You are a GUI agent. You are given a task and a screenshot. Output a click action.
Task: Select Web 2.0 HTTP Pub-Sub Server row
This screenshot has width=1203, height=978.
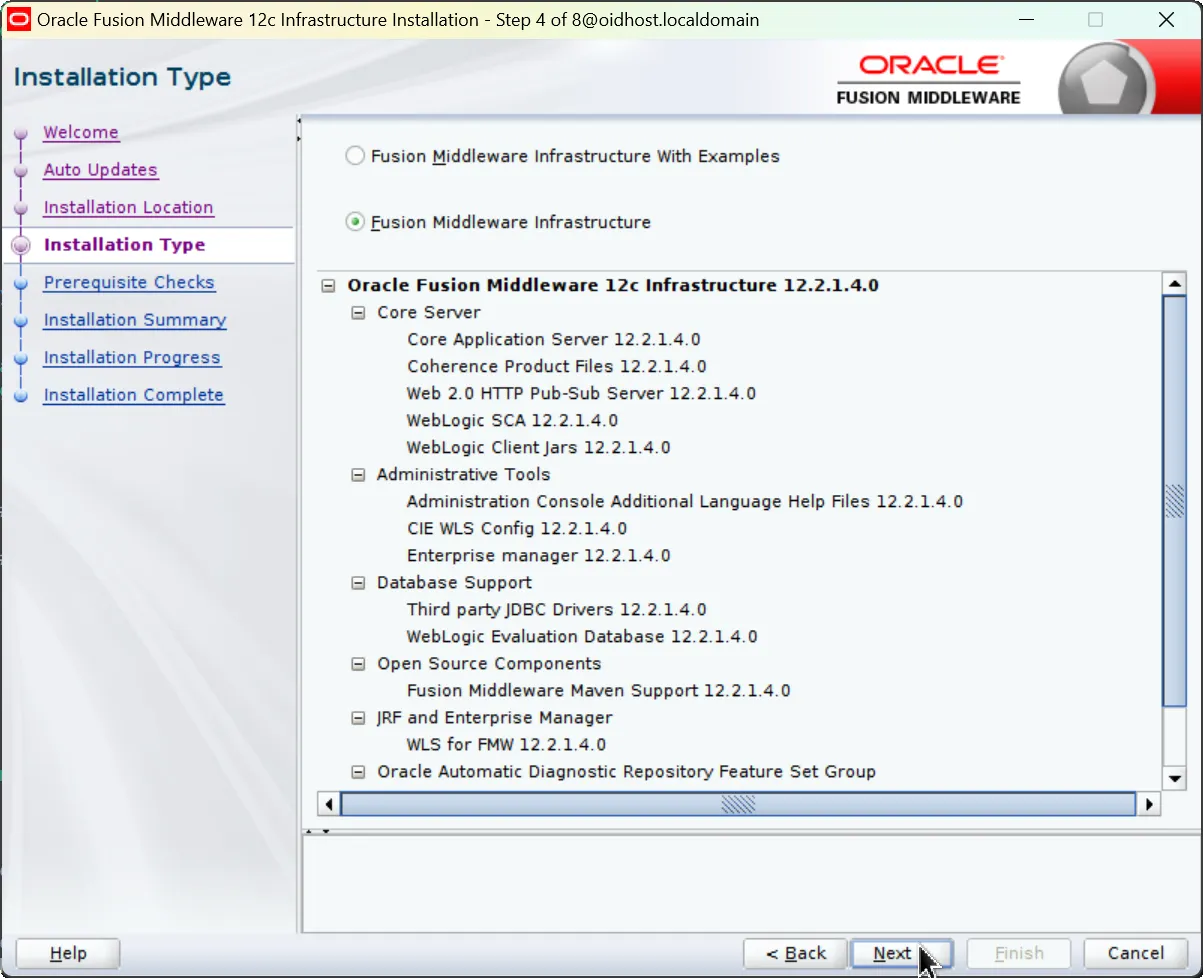pyautogui.click(x=581, y=394)
